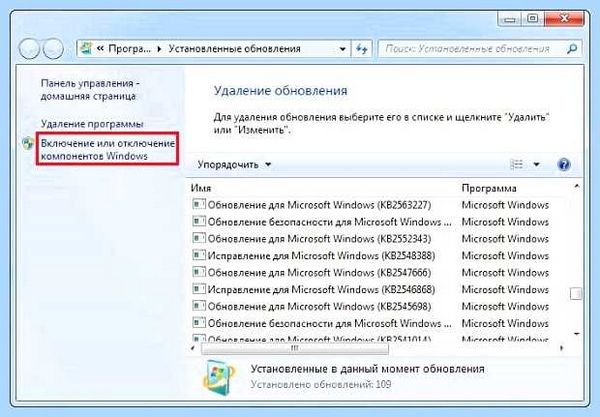Image resolution: width=600 pixels, height=417 pixels.
Task: Click the address bar folder icon
Action: (86, 49)
